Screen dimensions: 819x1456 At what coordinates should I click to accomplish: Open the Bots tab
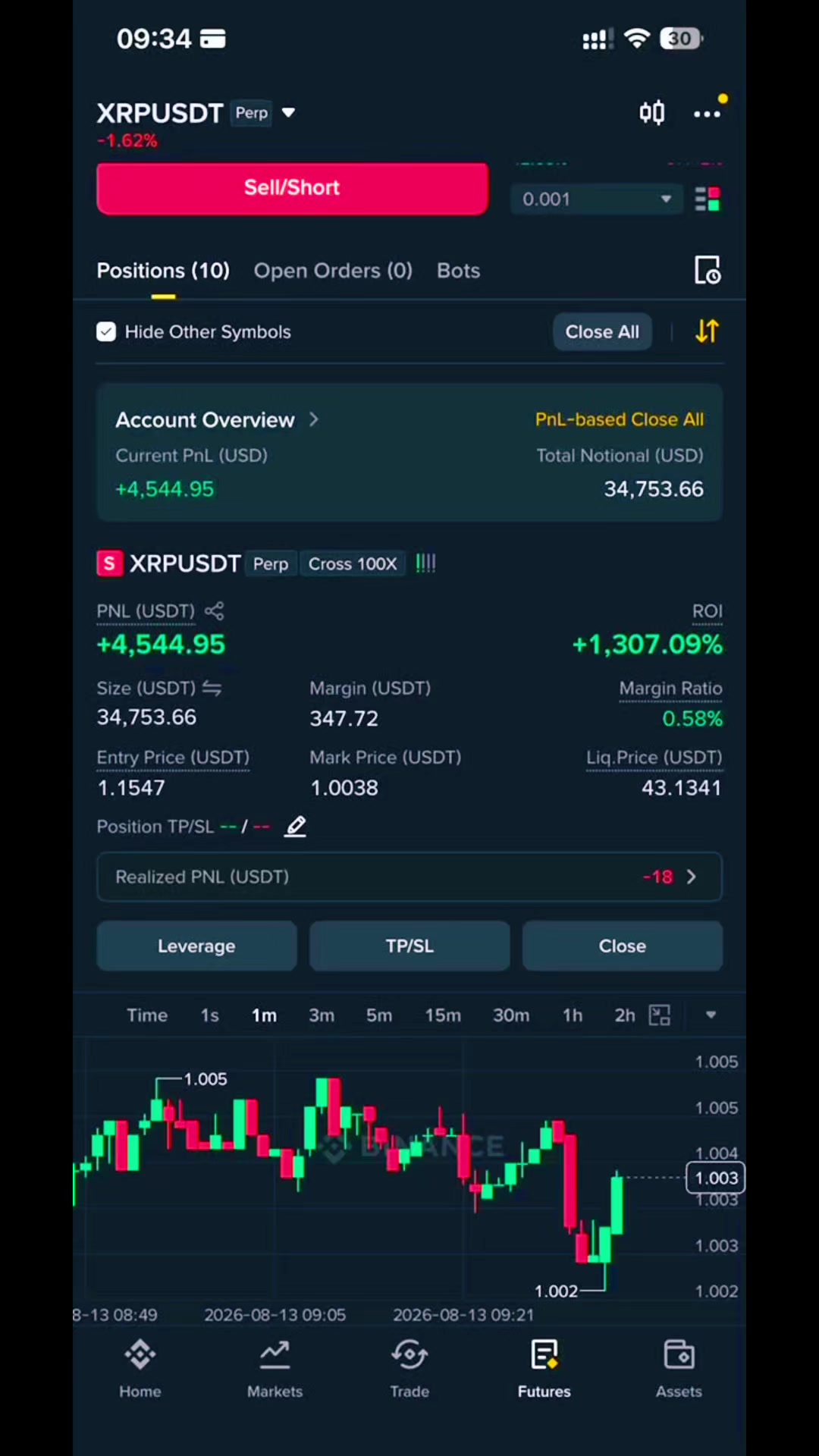458,271
